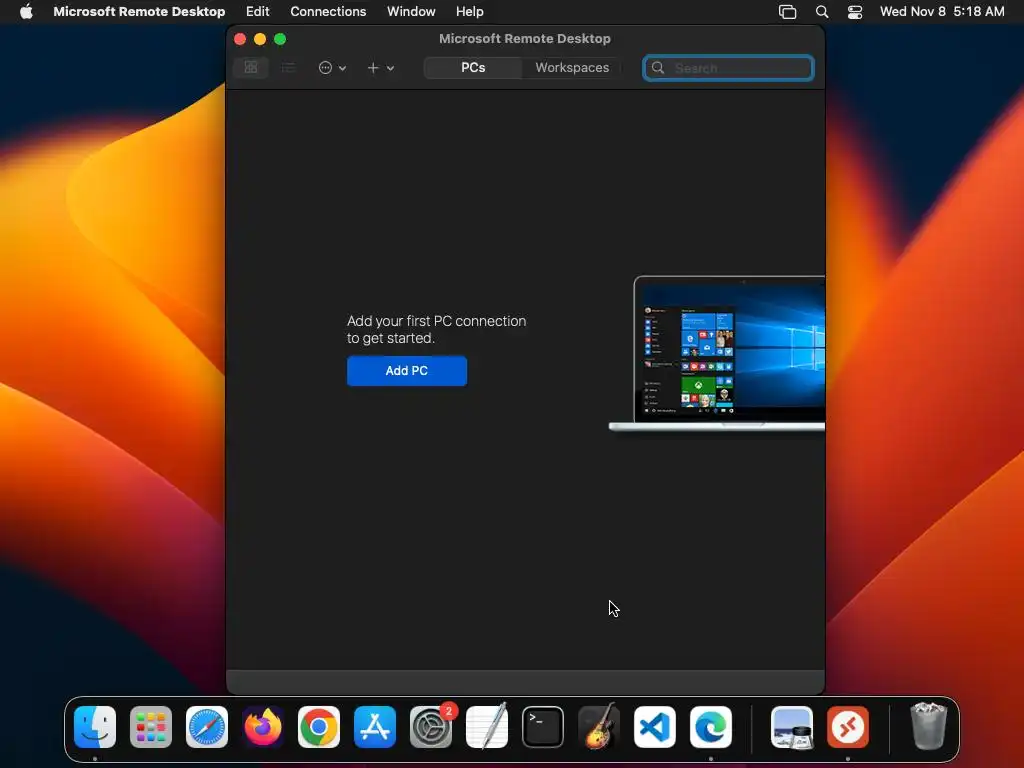Launch Google Chrome from the Dock

(x=319, y=727)
